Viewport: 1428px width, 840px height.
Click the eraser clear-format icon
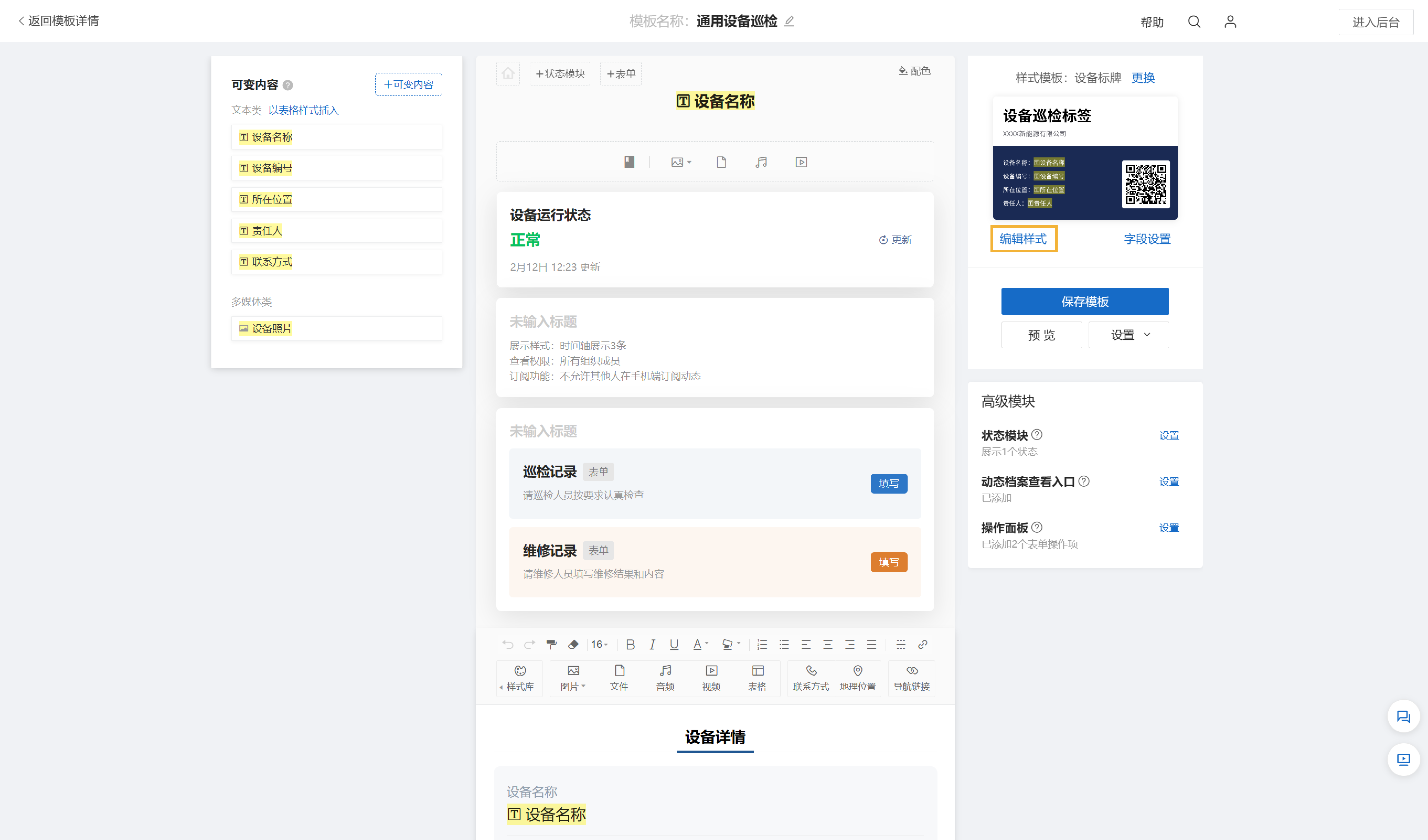coord(573,645)
